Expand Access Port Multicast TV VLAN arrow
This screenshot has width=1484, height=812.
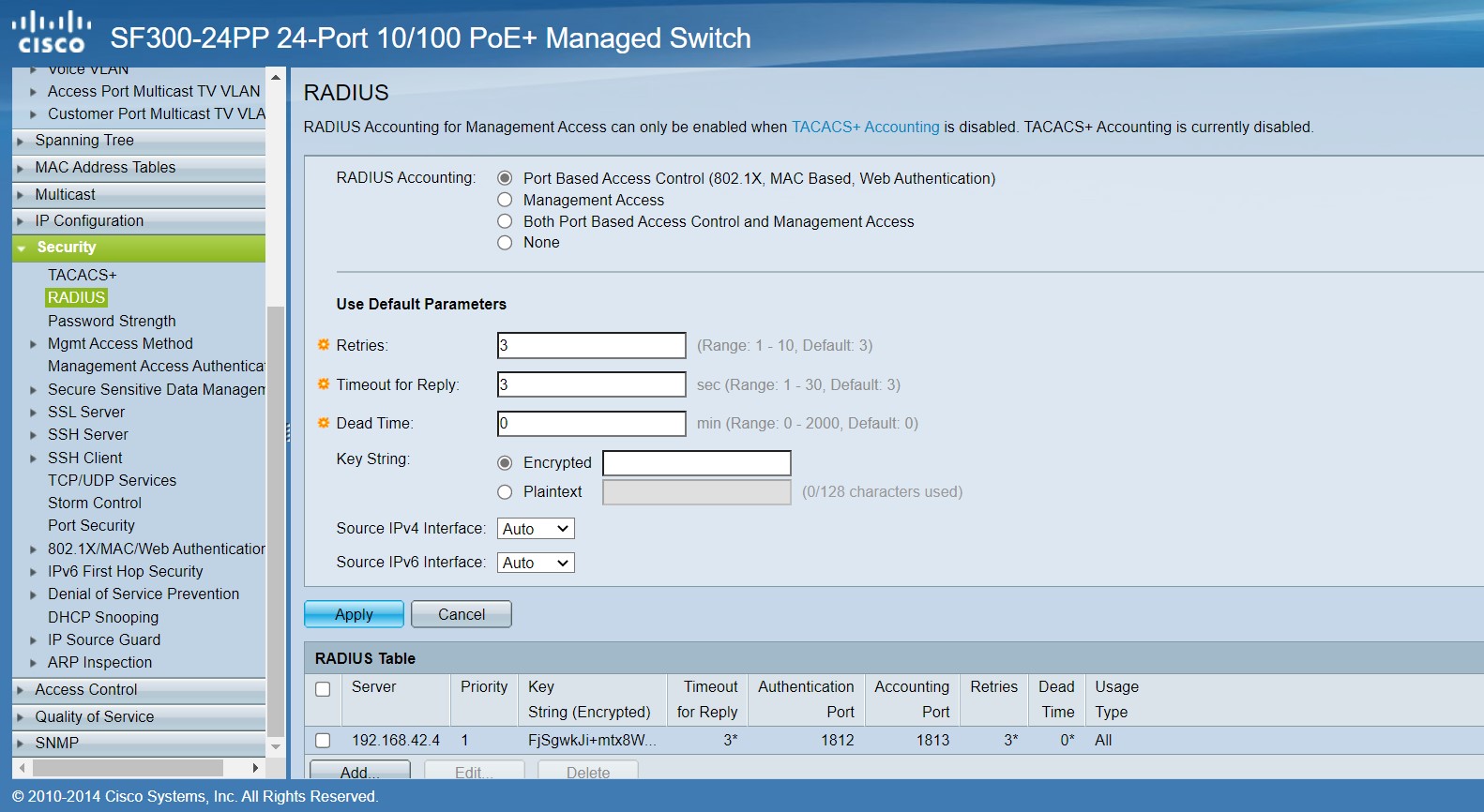point(33,92)
